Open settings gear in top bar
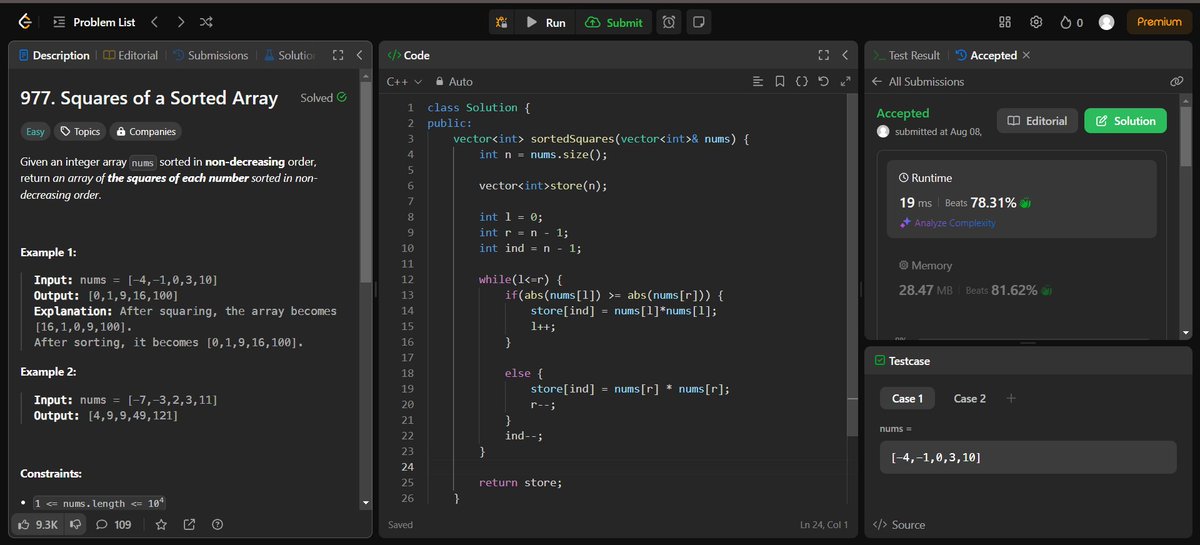The width and height of the screenshot is (1200, 545). point(1036,22)
